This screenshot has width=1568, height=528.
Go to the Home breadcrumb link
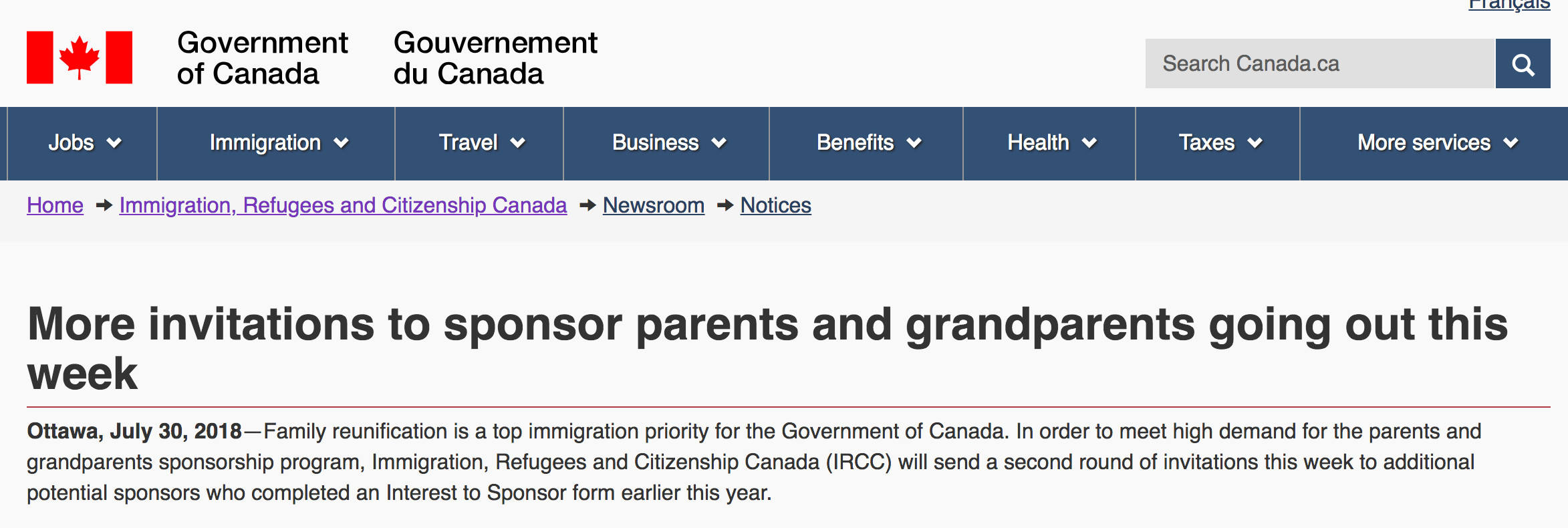click(x=55, y=205)
